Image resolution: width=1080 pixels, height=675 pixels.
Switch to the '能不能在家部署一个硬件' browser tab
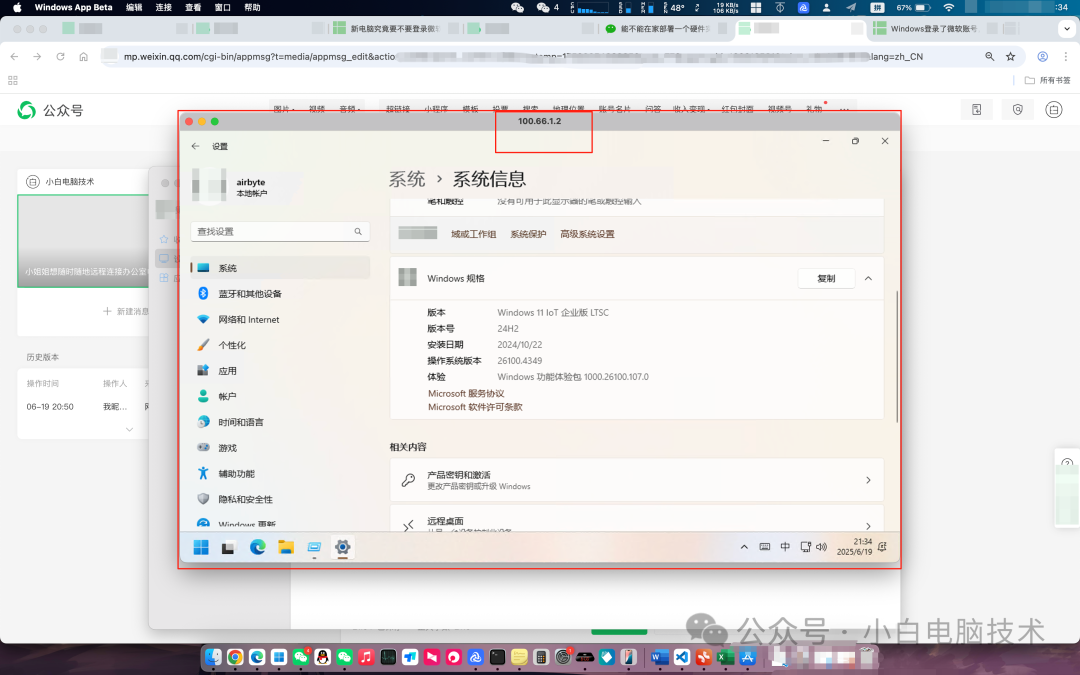(x=663, y=29)
